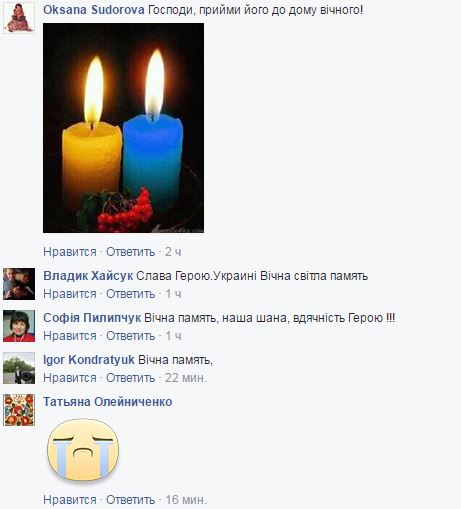This screenshot has width=461, height=509.
Task: Visit Владик Хайсук's profile via name
Action: [88, 276]
